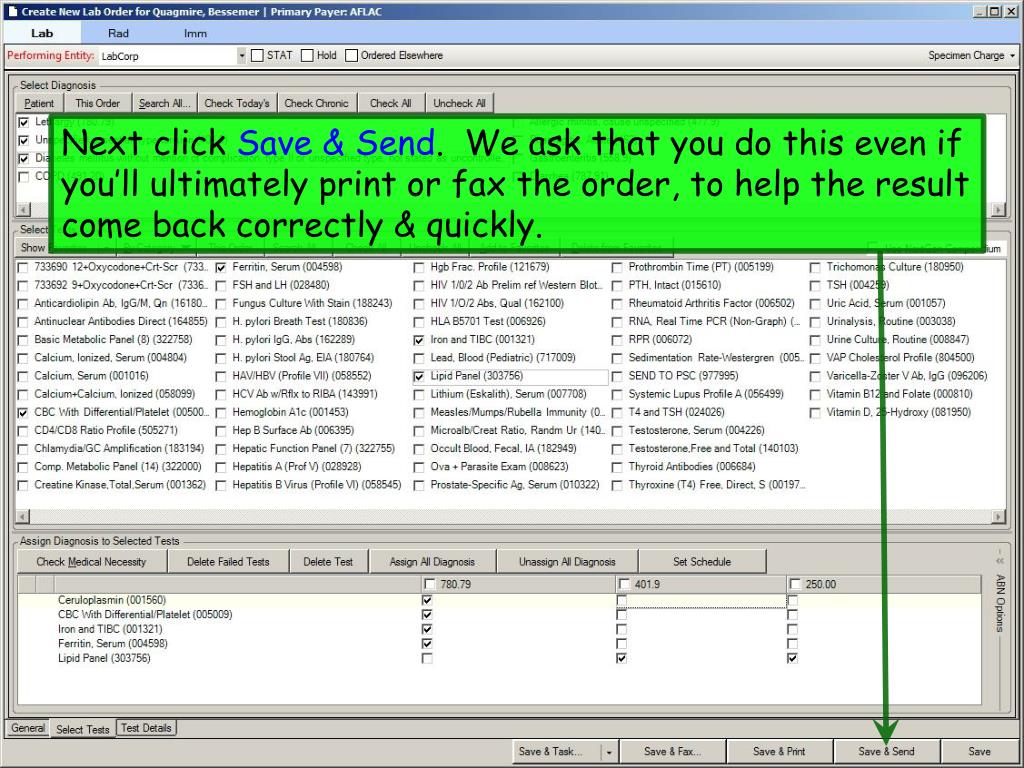Click the Set Schedule button
The image size is (1024, 768).
(702, 562)
